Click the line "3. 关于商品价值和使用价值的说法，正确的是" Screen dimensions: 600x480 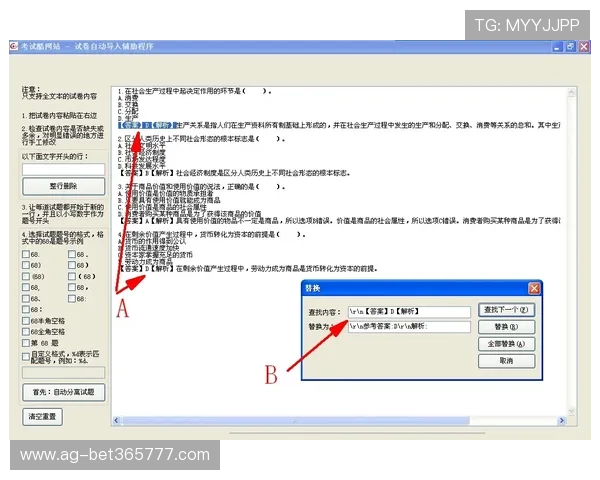[201, 187]
